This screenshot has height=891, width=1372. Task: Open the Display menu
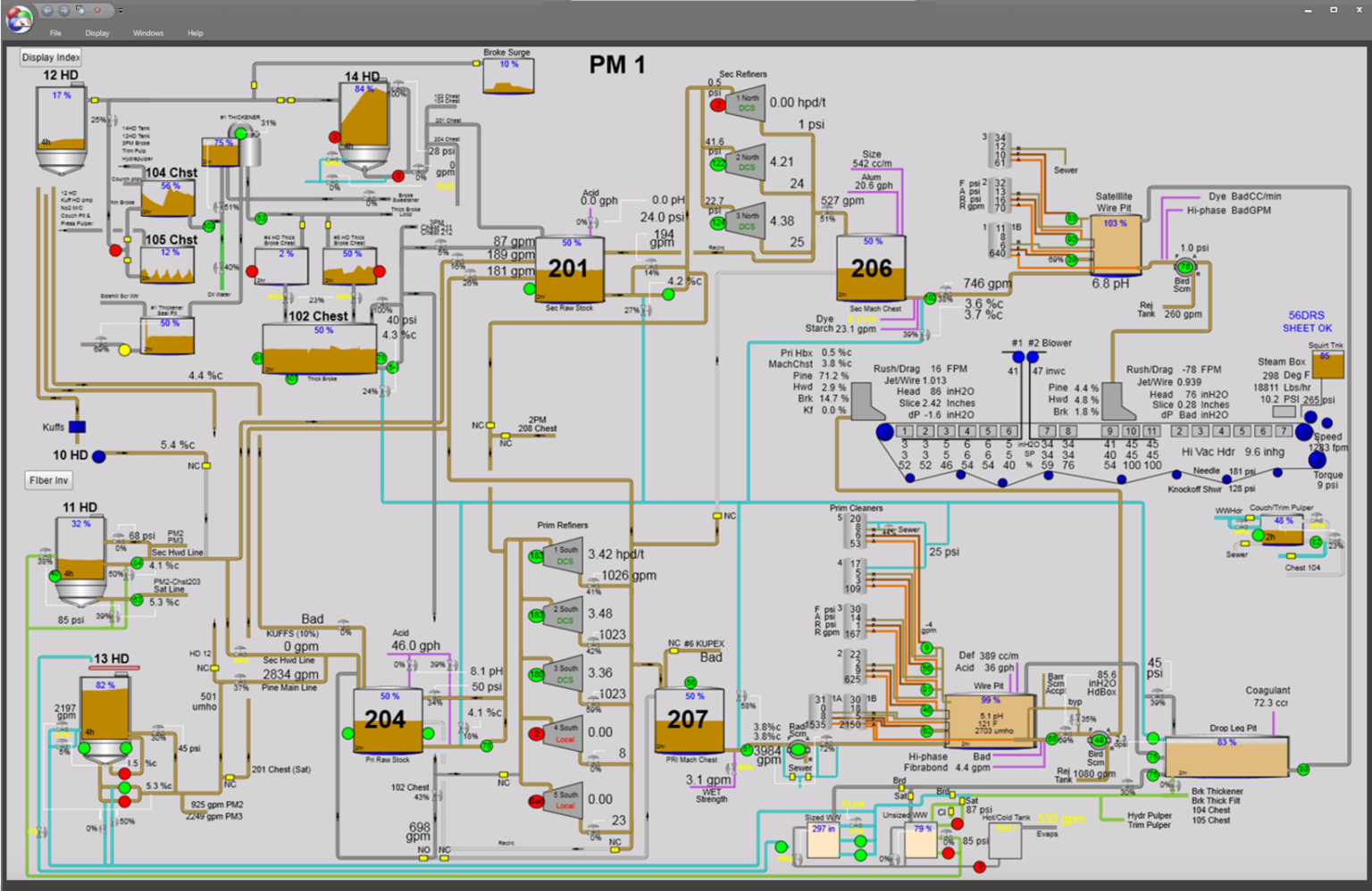[97, 33]
